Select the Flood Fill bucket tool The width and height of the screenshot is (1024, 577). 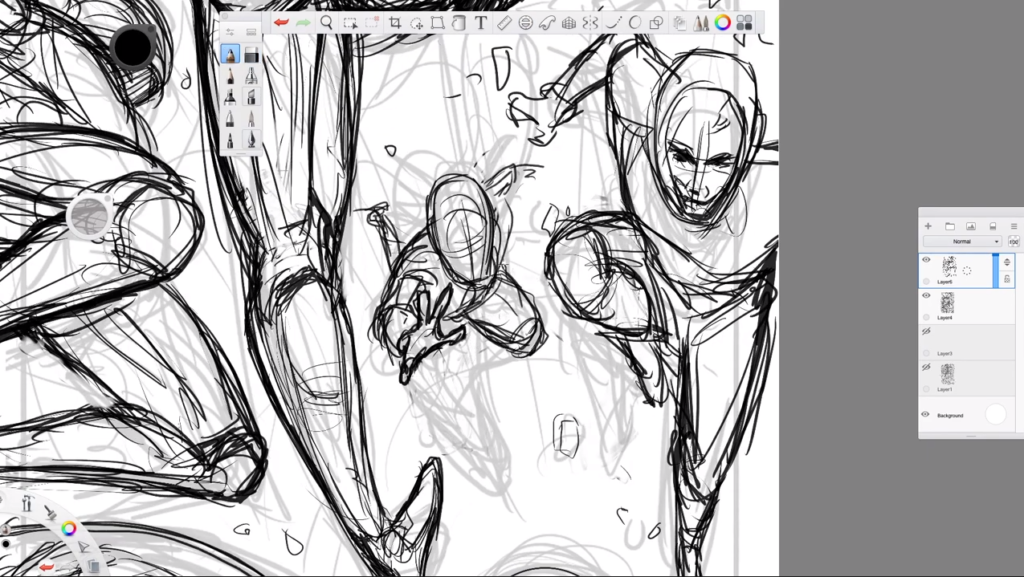(458, 23)
